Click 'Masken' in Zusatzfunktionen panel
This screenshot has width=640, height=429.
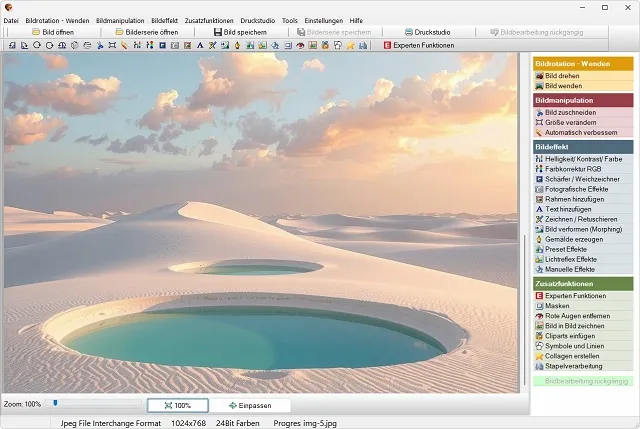coord(557,306)
